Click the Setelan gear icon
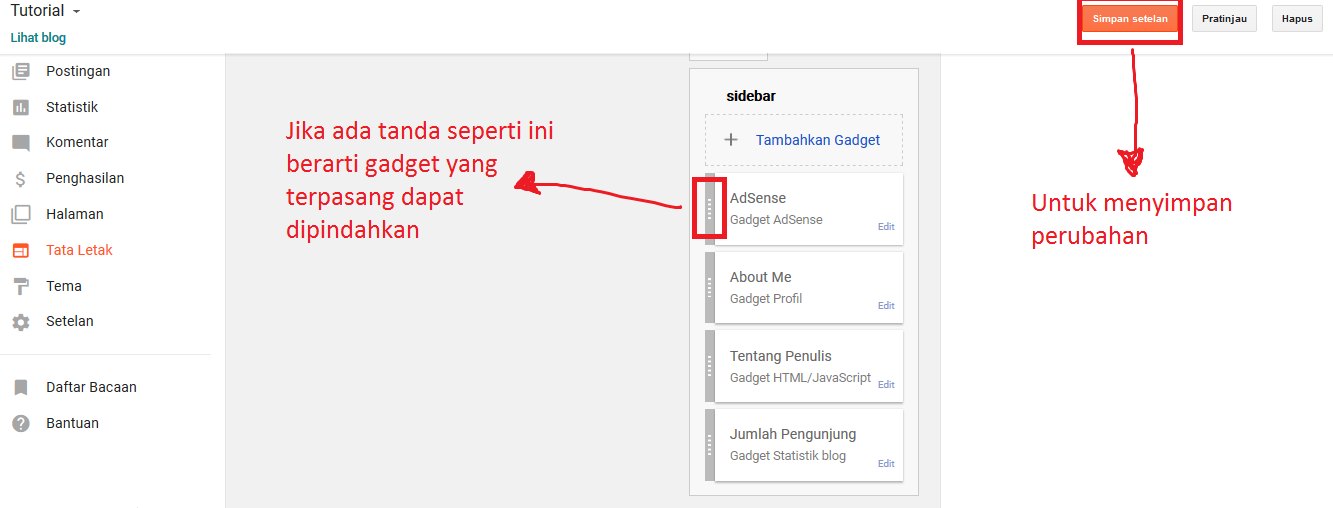Screen dimensions: 1333x508 tap(21, 322)
